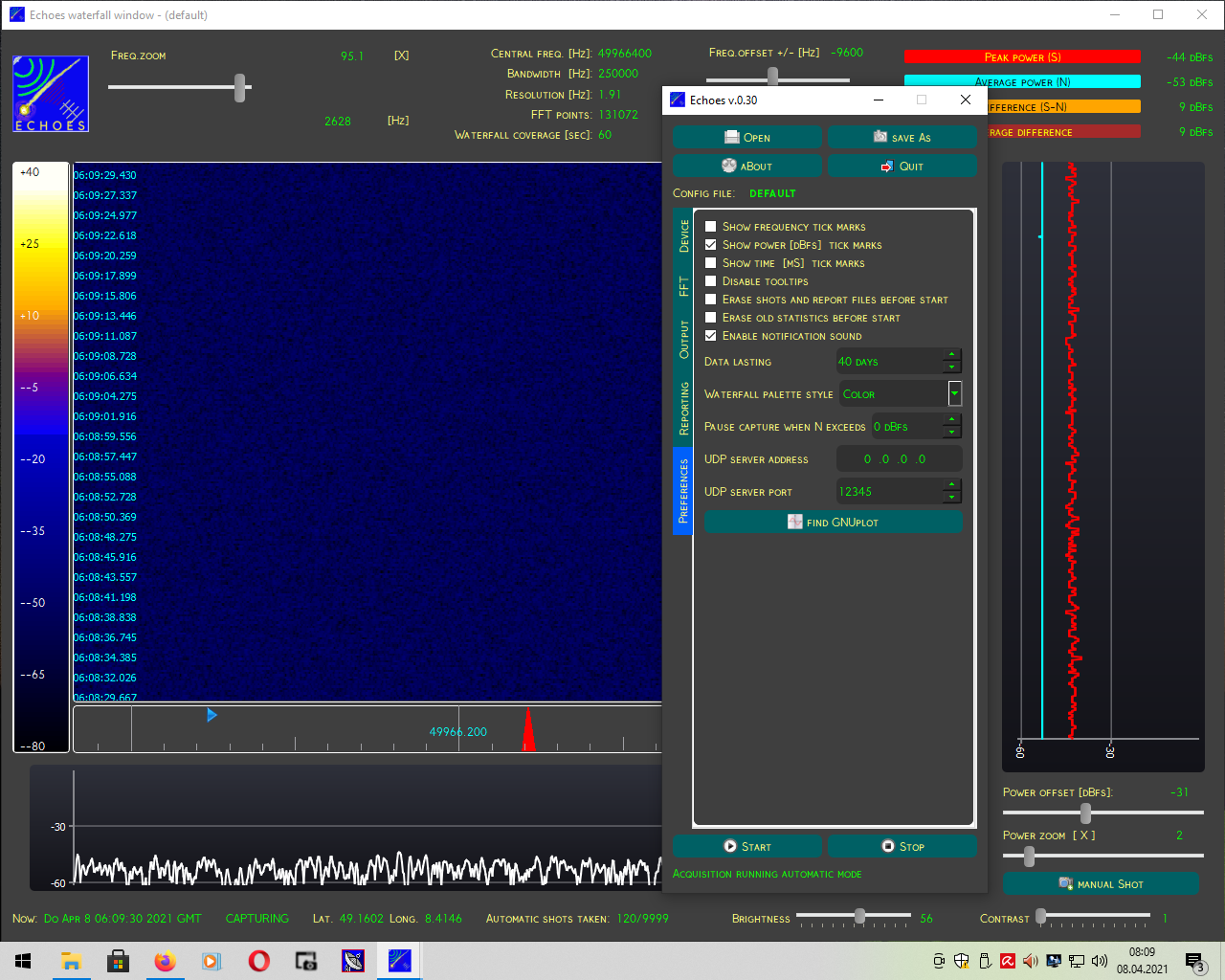Decrease UDP server port with down arrow
The image size is (1225, 980).
pos(952,498)
